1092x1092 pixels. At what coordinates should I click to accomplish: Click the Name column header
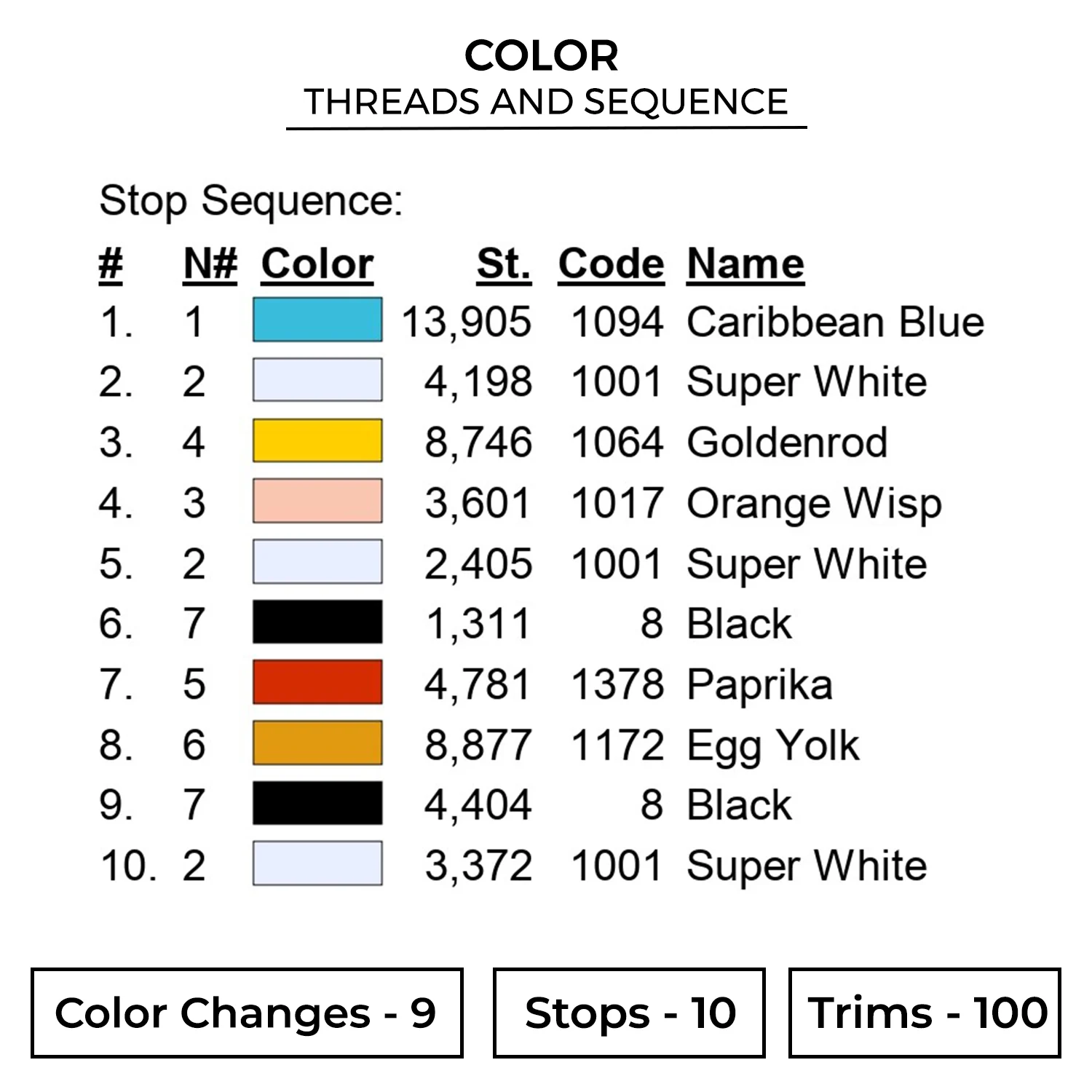(x=745, y=264)
